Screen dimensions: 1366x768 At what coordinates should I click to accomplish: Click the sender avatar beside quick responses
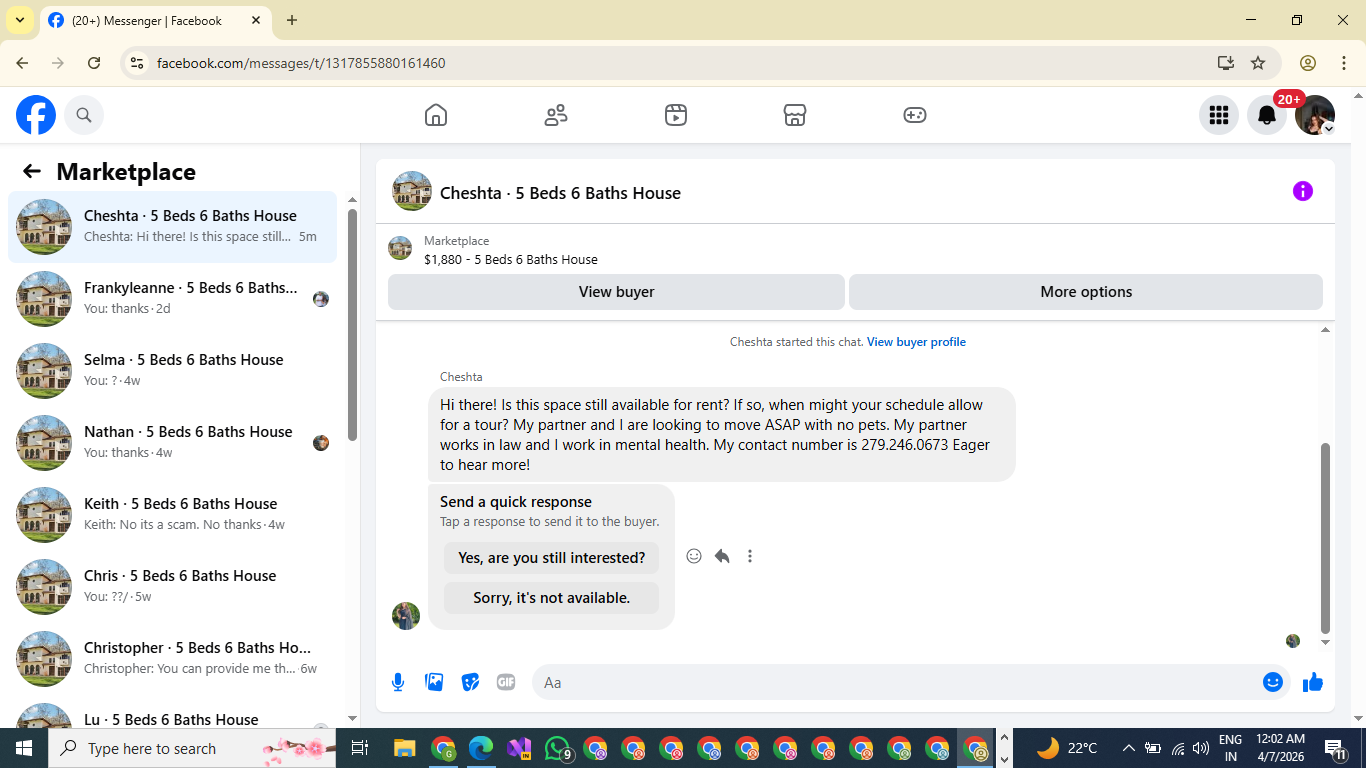point(406,616)
